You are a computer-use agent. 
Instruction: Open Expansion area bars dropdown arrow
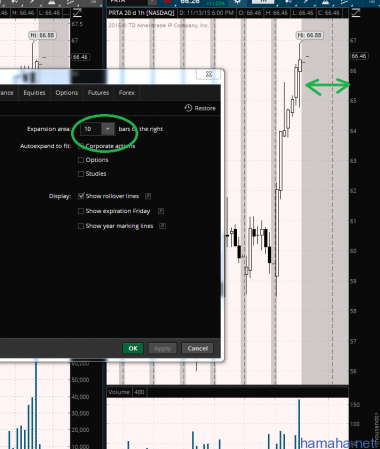pyautogui.click(x=108, y=129)
